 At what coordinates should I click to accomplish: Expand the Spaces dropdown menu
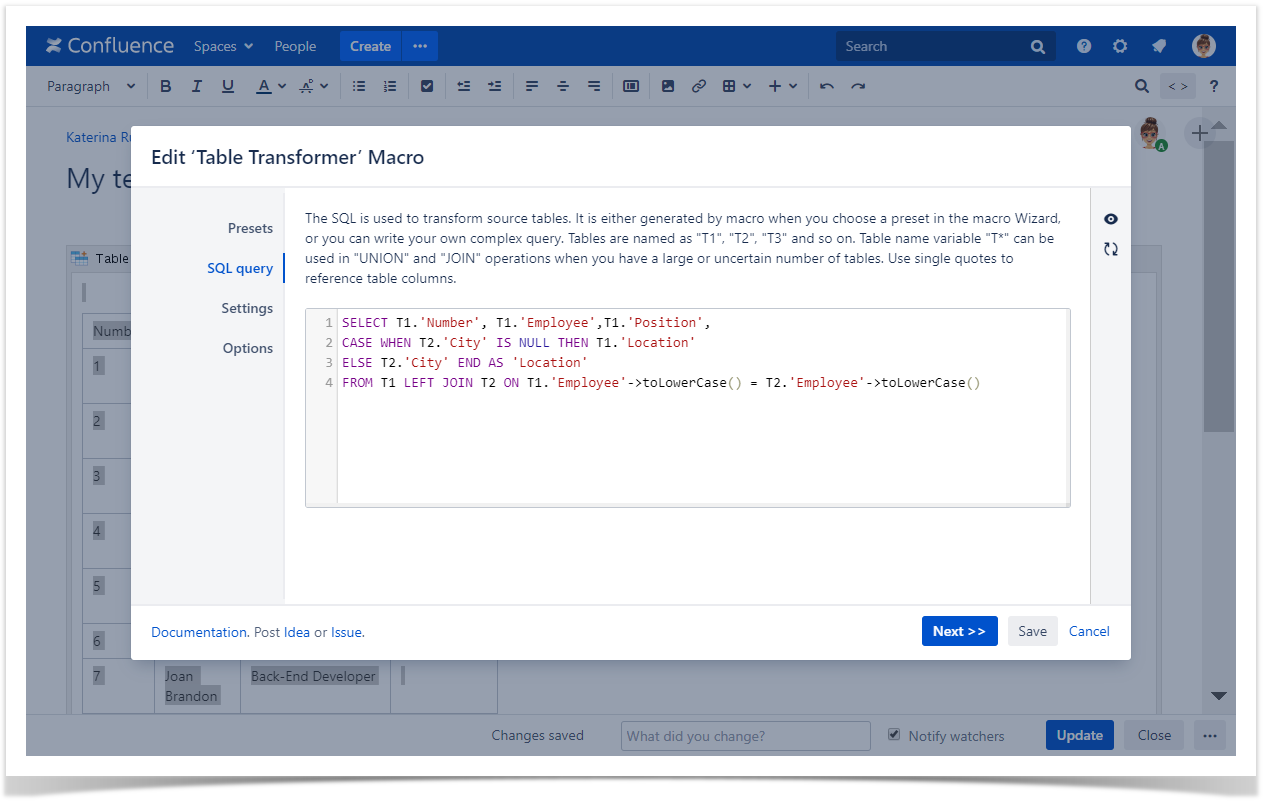(224, 46)
